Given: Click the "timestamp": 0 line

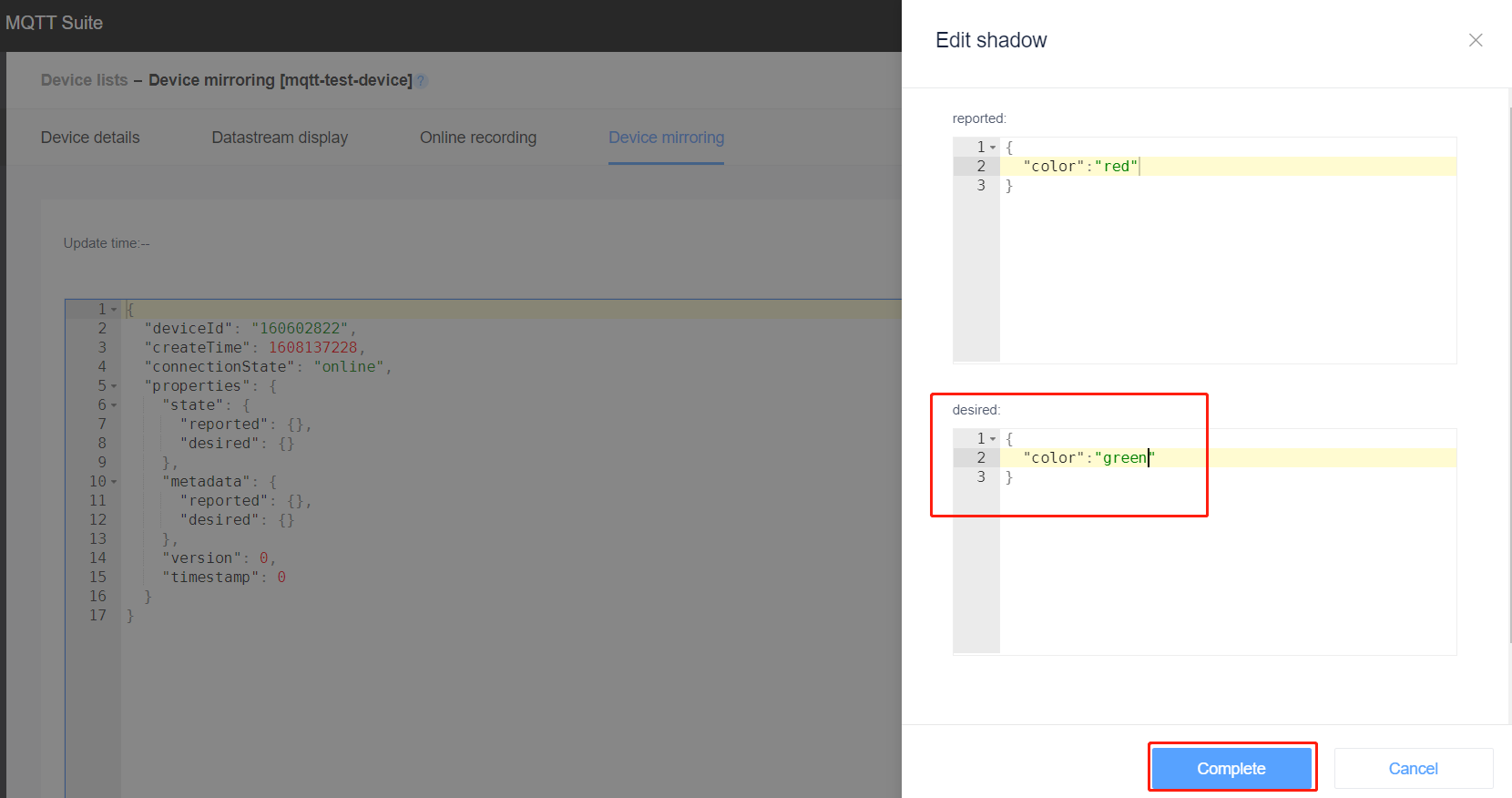Looking at the screenshot, I should pyautogui.click(x=224, y=577).
